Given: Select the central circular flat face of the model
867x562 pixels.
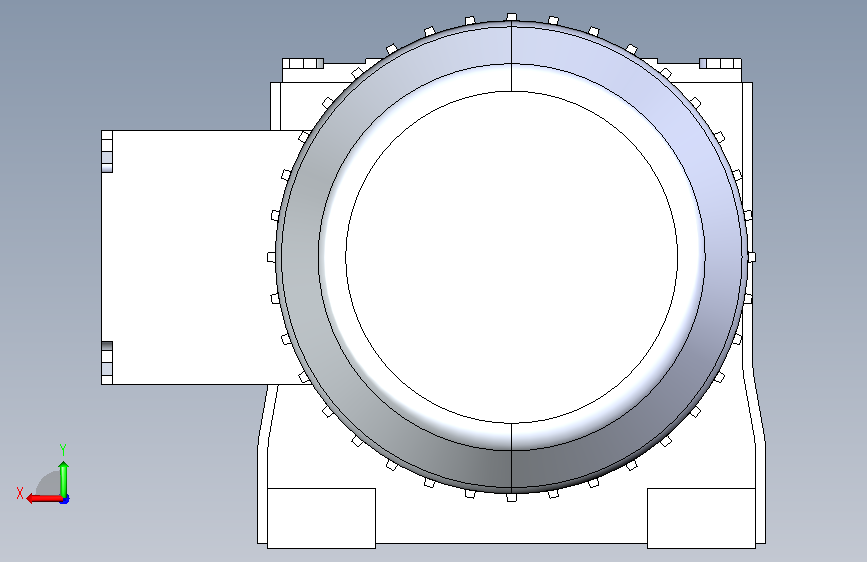Looking at the screenshot, I should [511, 257].
